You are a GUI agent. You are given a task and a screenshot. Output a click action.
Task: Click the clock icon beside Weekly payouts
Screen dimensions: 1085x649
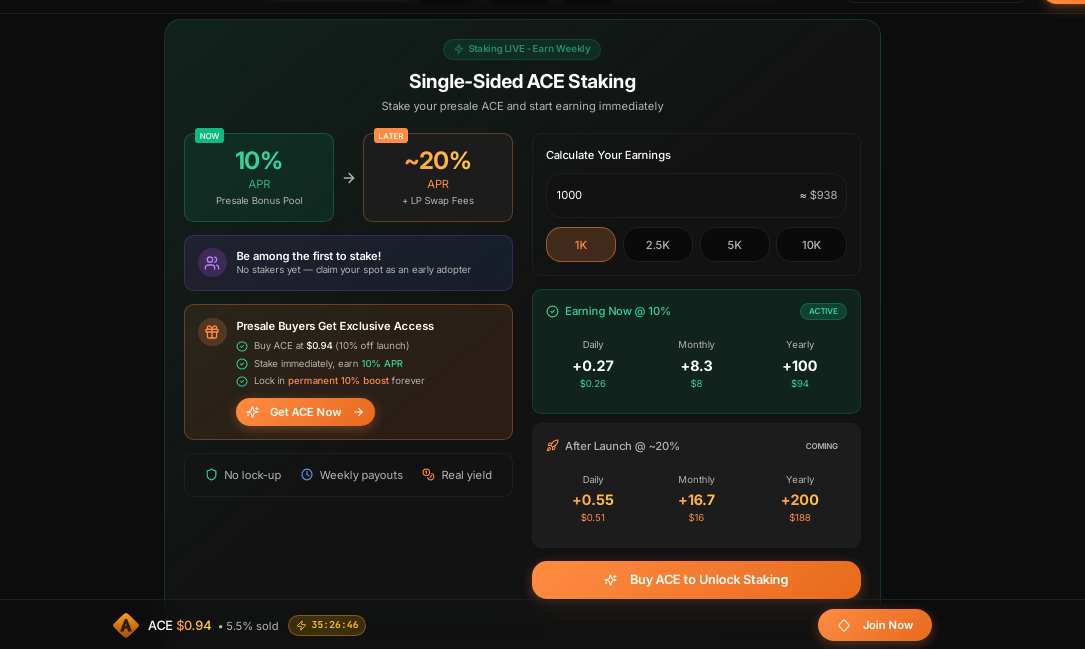[307, 475]
